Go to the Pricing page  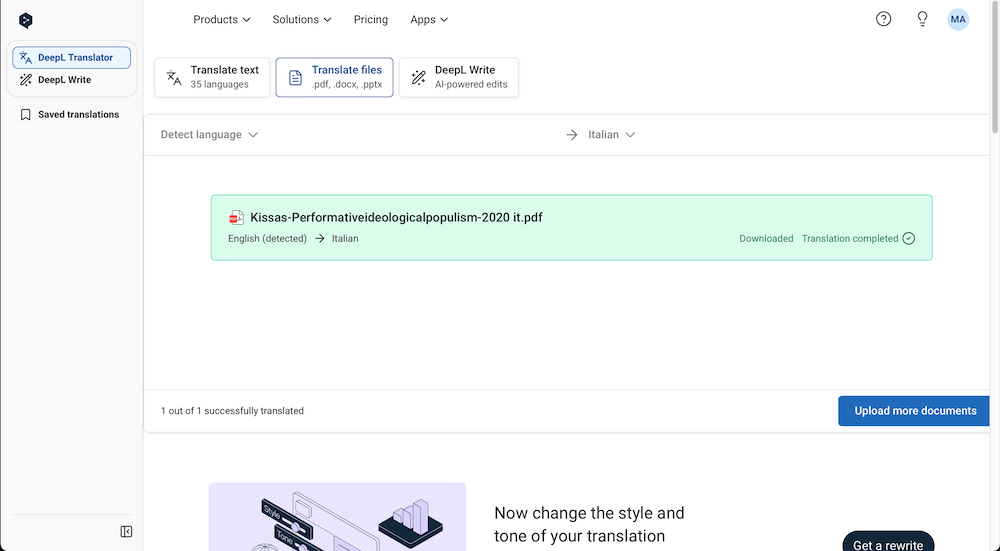click(371, 20)
